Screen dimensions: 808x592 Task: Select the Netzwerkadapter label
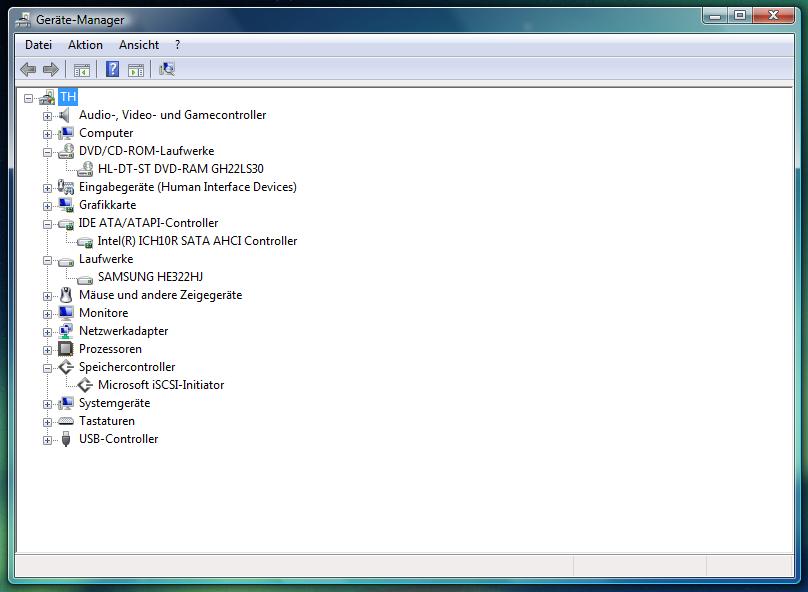click(x=123, y=331)
